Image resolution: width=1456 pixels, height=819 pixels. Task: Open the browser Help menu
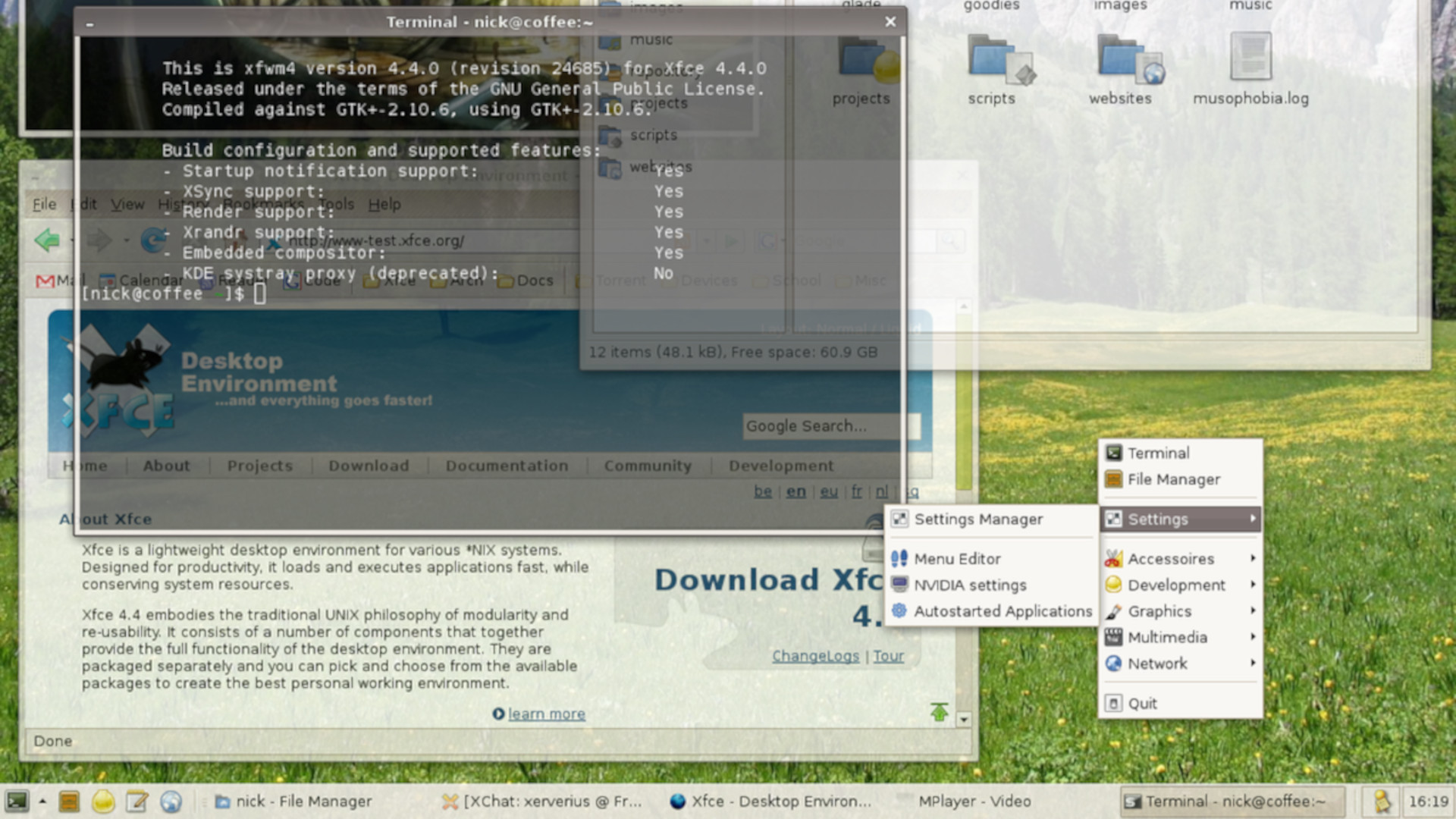coord(384,204)
